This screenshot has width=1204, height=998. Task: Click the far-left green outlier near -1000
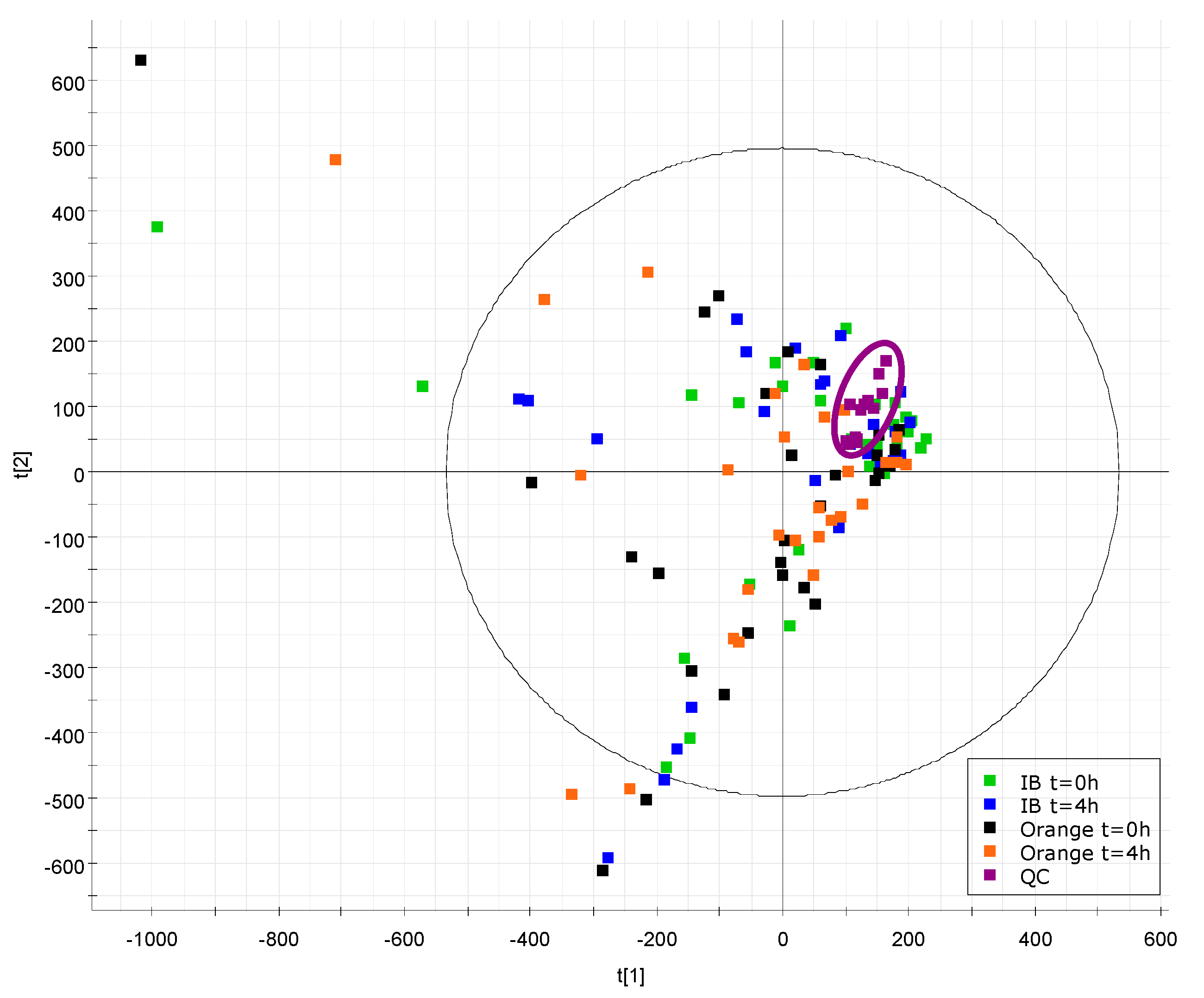157,227
